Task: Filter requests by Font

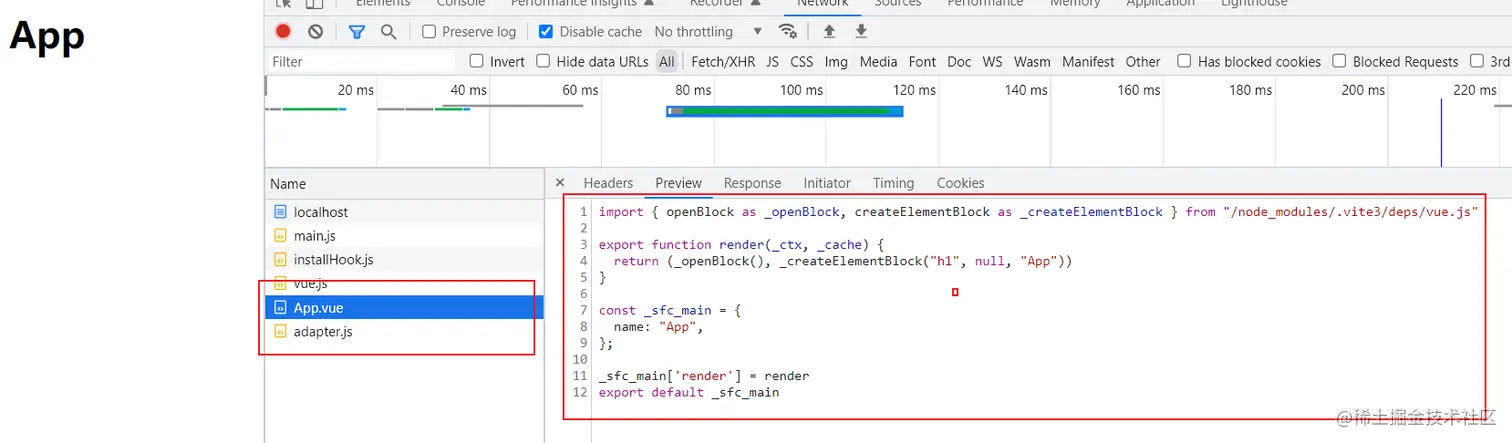Action: (922, 61)
